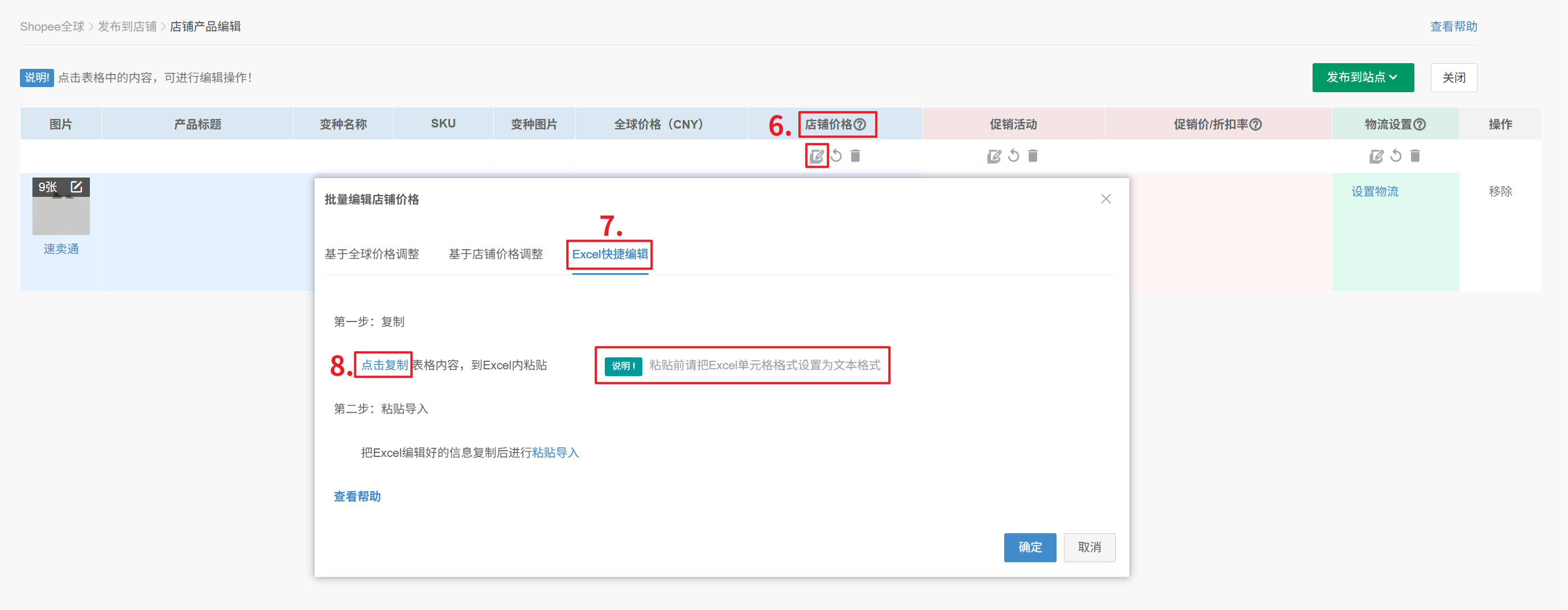
Task: Close the 批量编辑店铺价格 dialog
Action: pyautogui.click(x=1105, y=199)
